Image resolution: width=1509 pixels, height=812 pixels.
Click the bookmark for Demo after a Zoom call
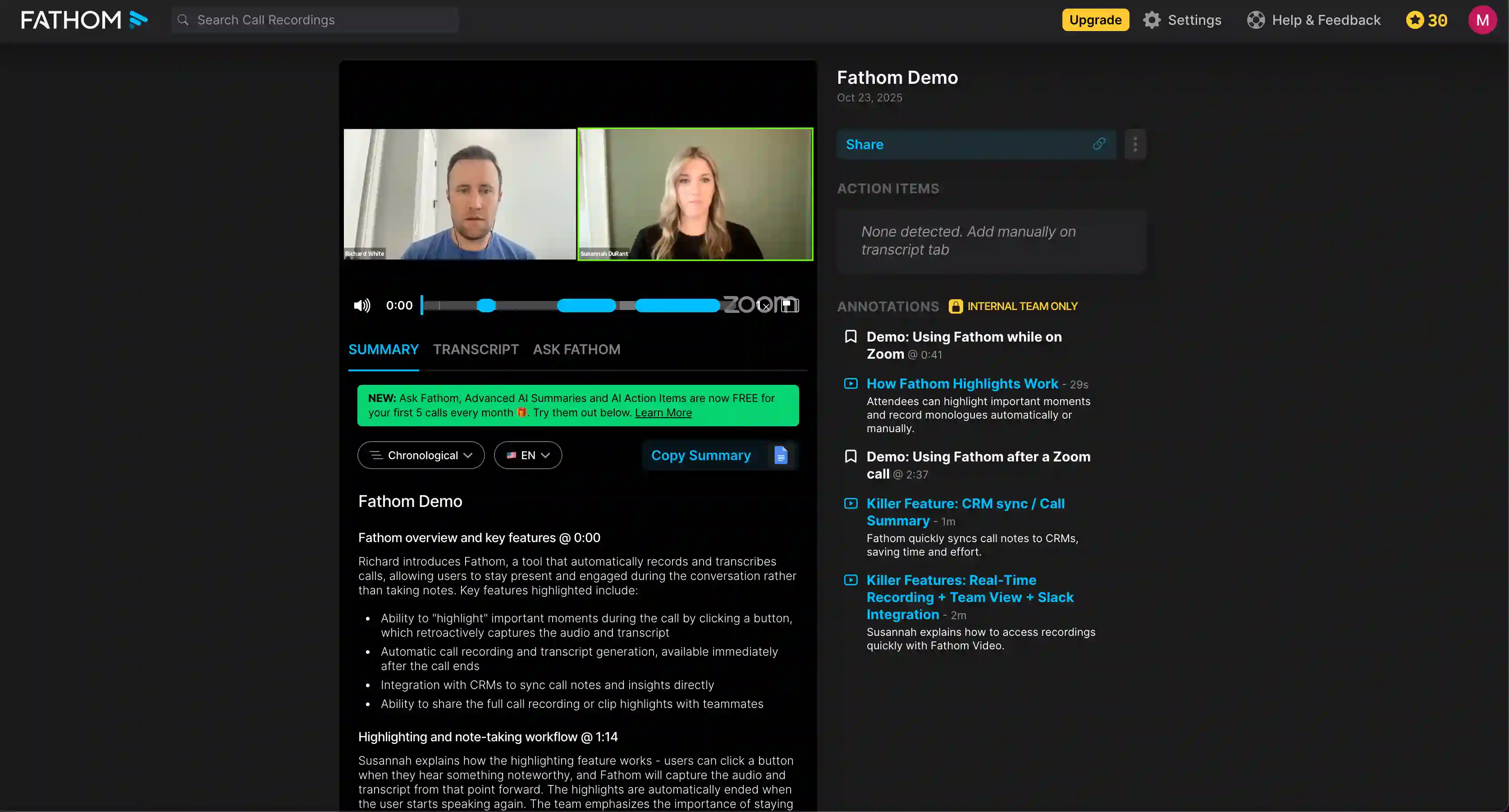(x=851, y=456)
